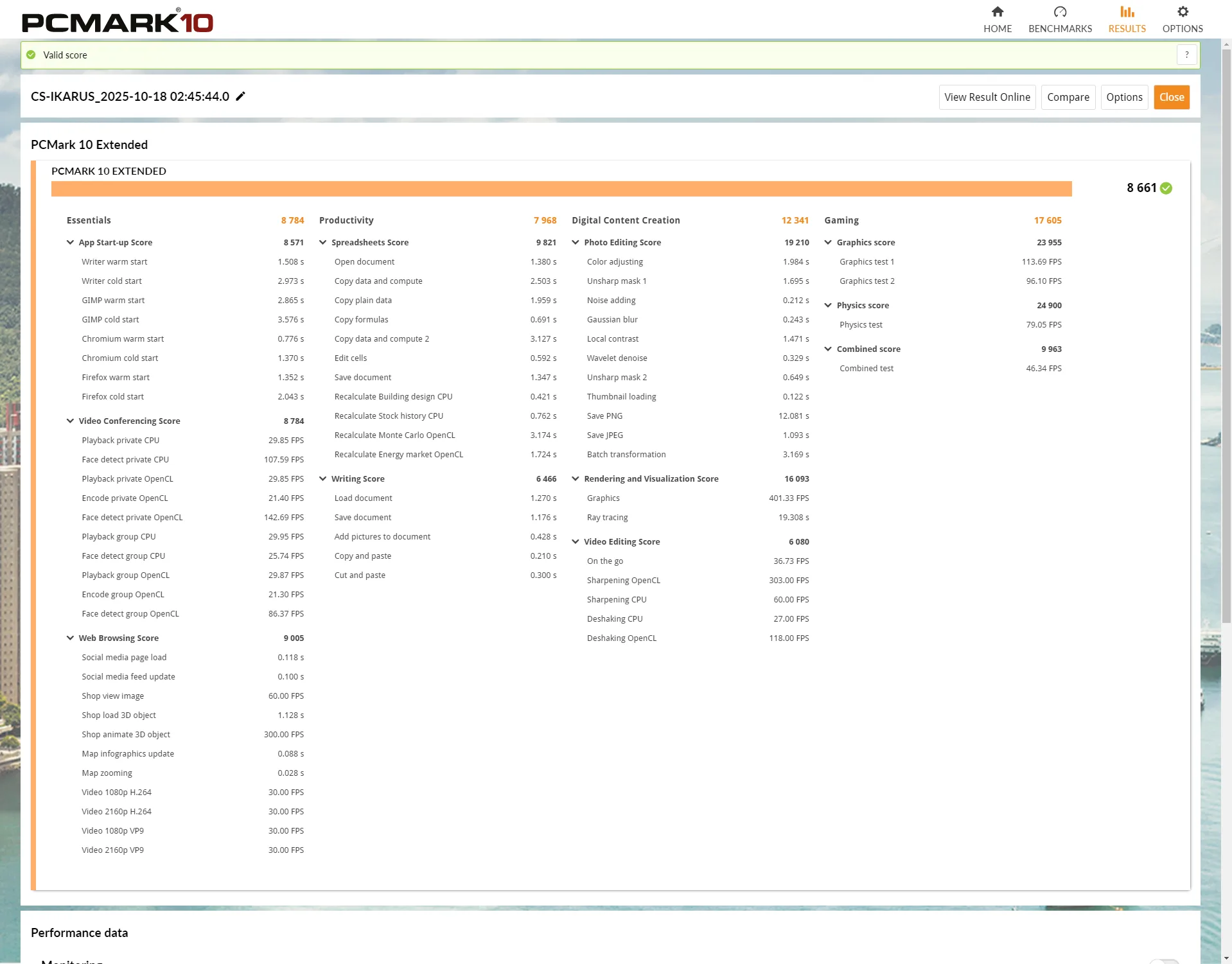Click the green check beside score 8 661
The image size is (1232, 964).
pyautogui.click(x=1166, y=188)
